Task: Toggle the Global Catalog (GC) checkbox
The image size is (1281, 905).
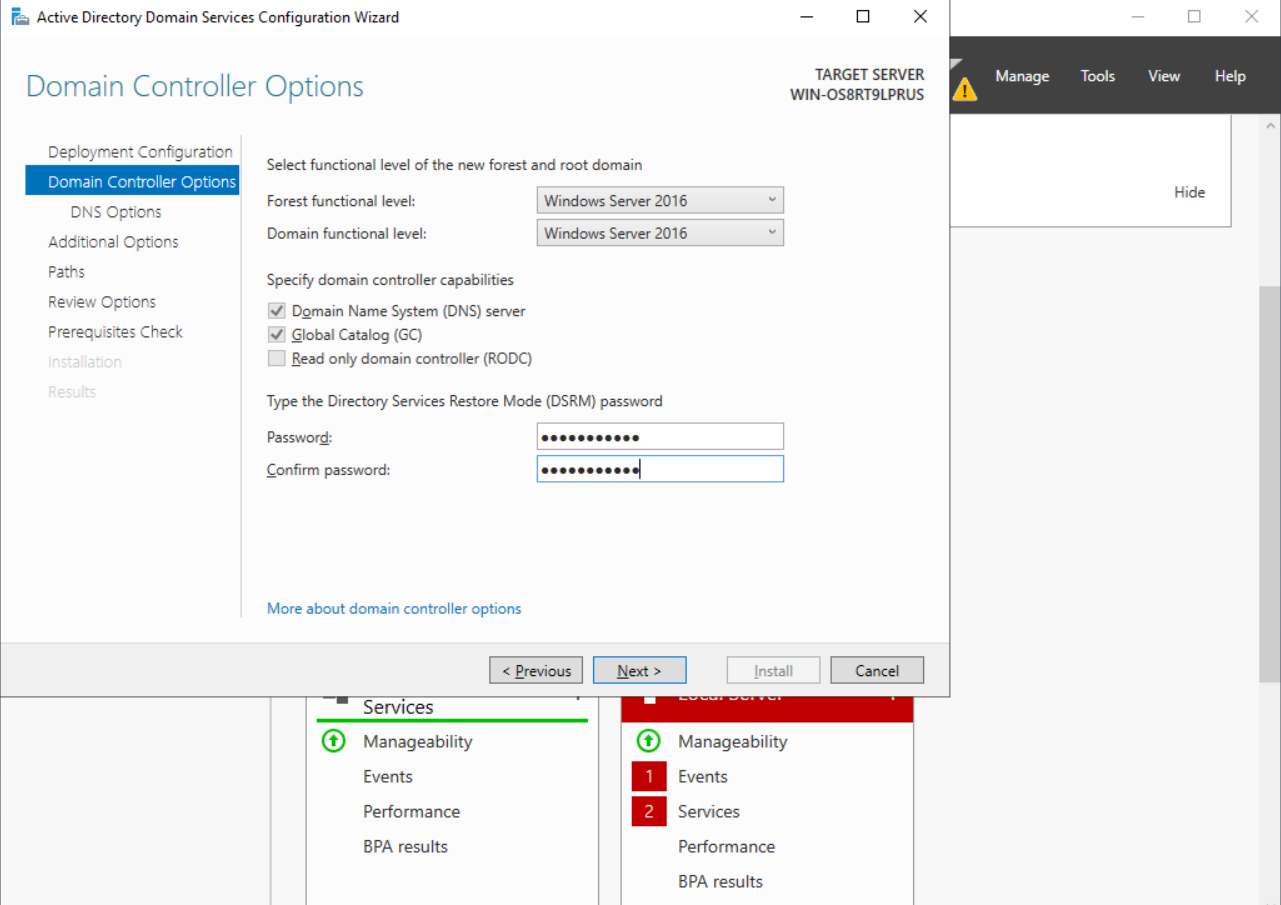Action: click(x=277, y=335)
